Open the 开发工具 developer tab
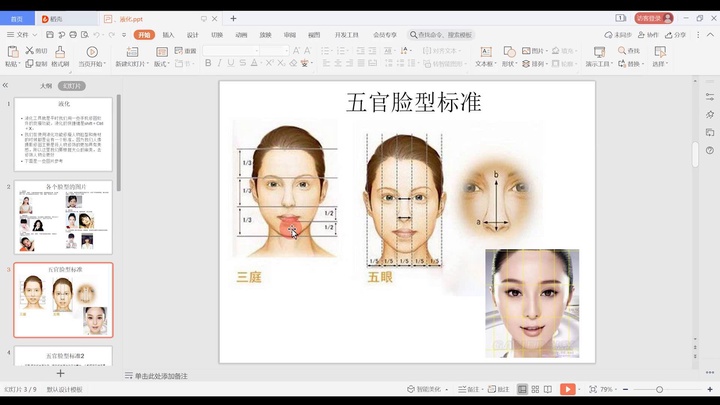Viewport: 720px width, 405px height. (346, 35)
